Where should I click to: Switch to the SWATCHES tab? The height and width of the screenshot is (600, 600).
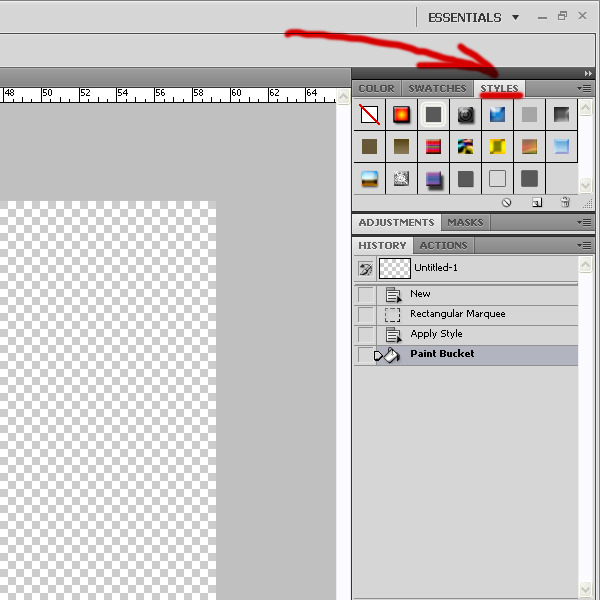click(x=437, y=89)
